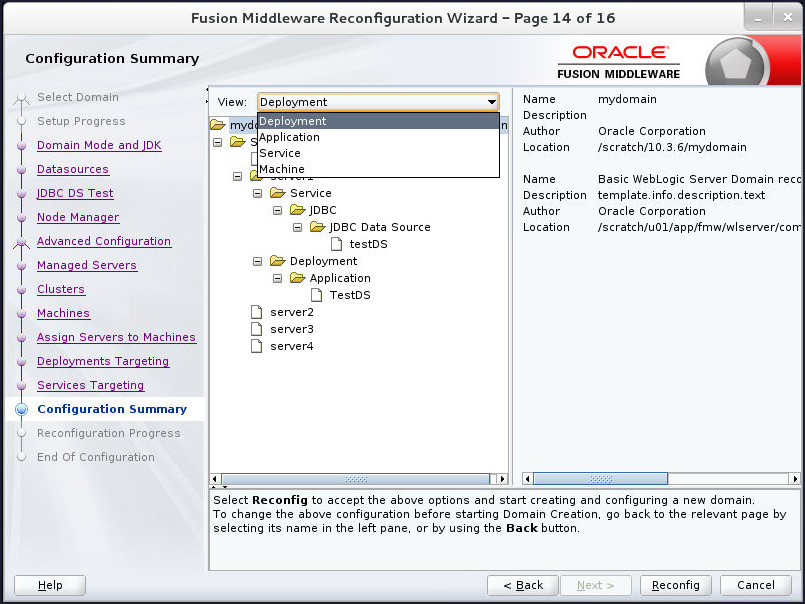805x604 pixels.
Task: Collapse the JDBC tree node
Action: pos(277,210)
